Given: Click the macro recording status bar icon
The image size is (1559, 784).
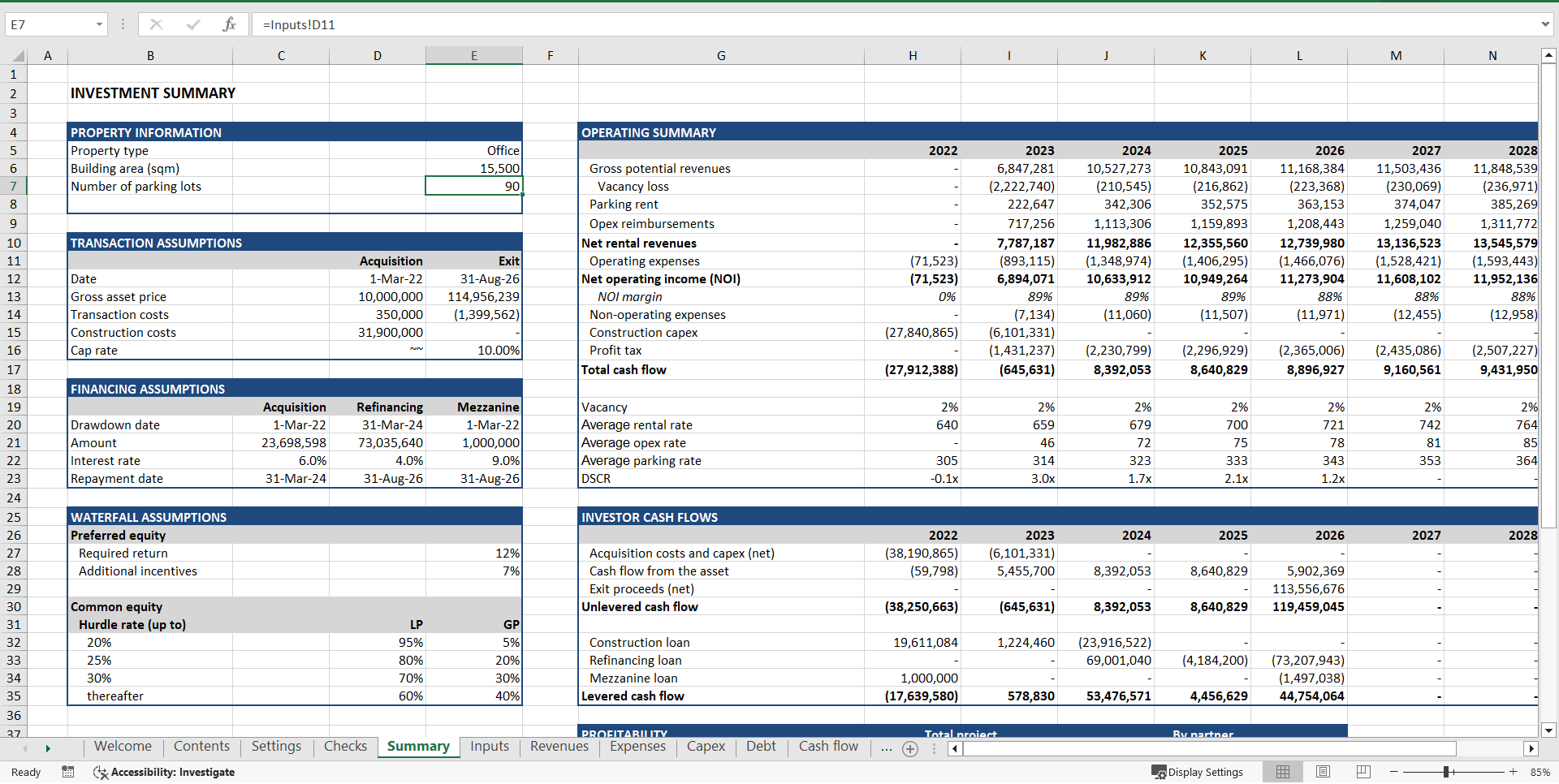Looking at the screenshot, I should (68, 772).
